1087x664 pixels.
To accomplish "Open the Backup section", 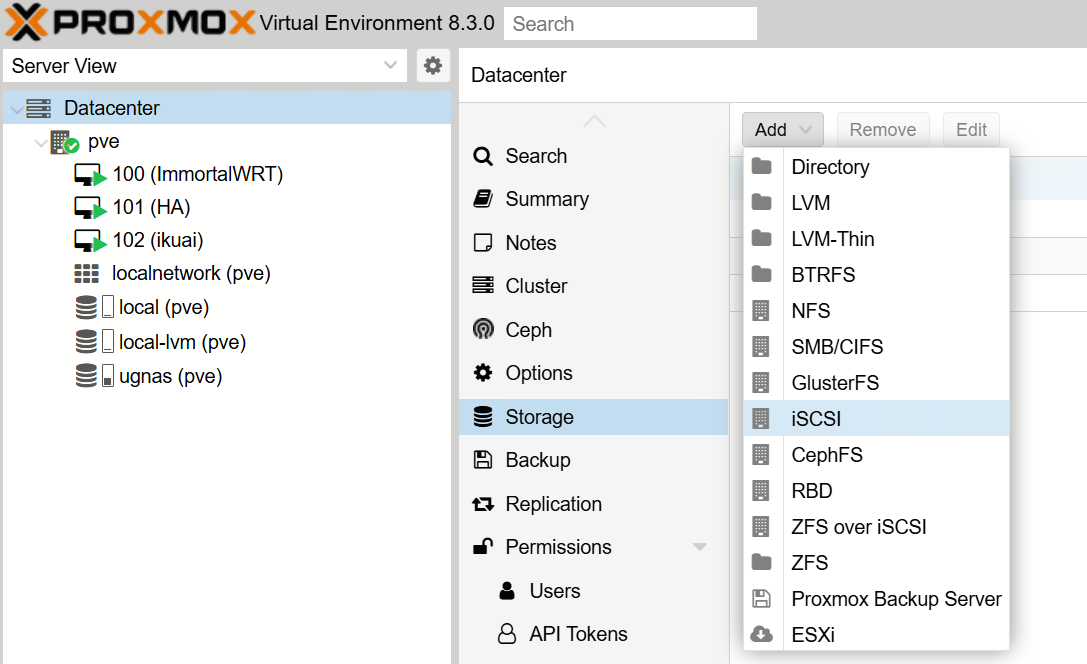I will (x=537, y=460).
